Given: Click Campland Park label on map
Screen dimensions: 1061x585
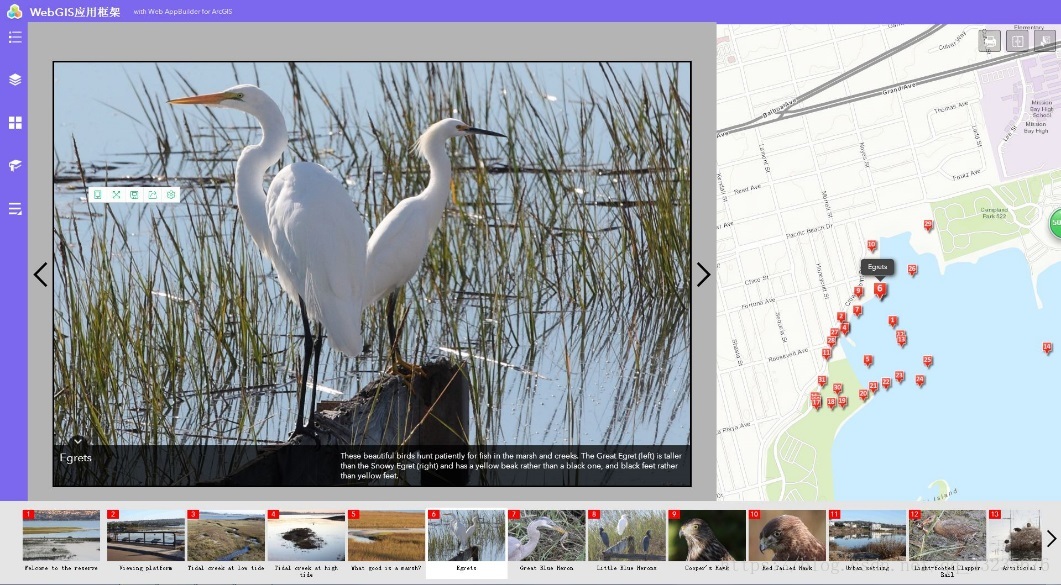Looking at the screenshot, I should coord(994,212).
